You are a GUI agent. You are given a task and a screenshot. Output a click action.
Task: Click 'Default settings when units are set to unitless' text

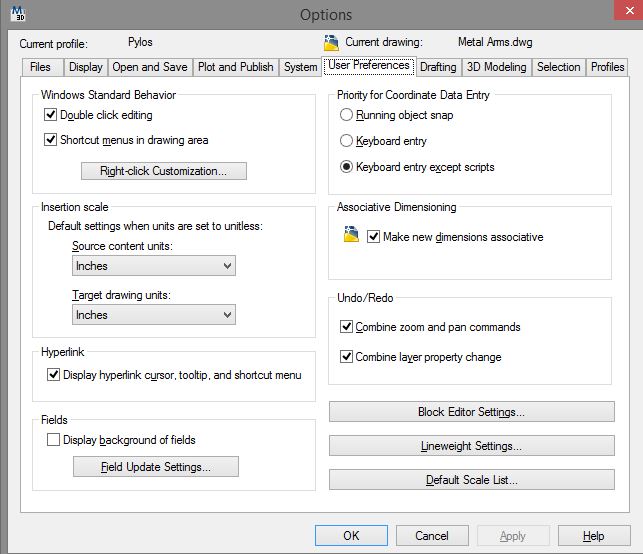click(155, 226)
